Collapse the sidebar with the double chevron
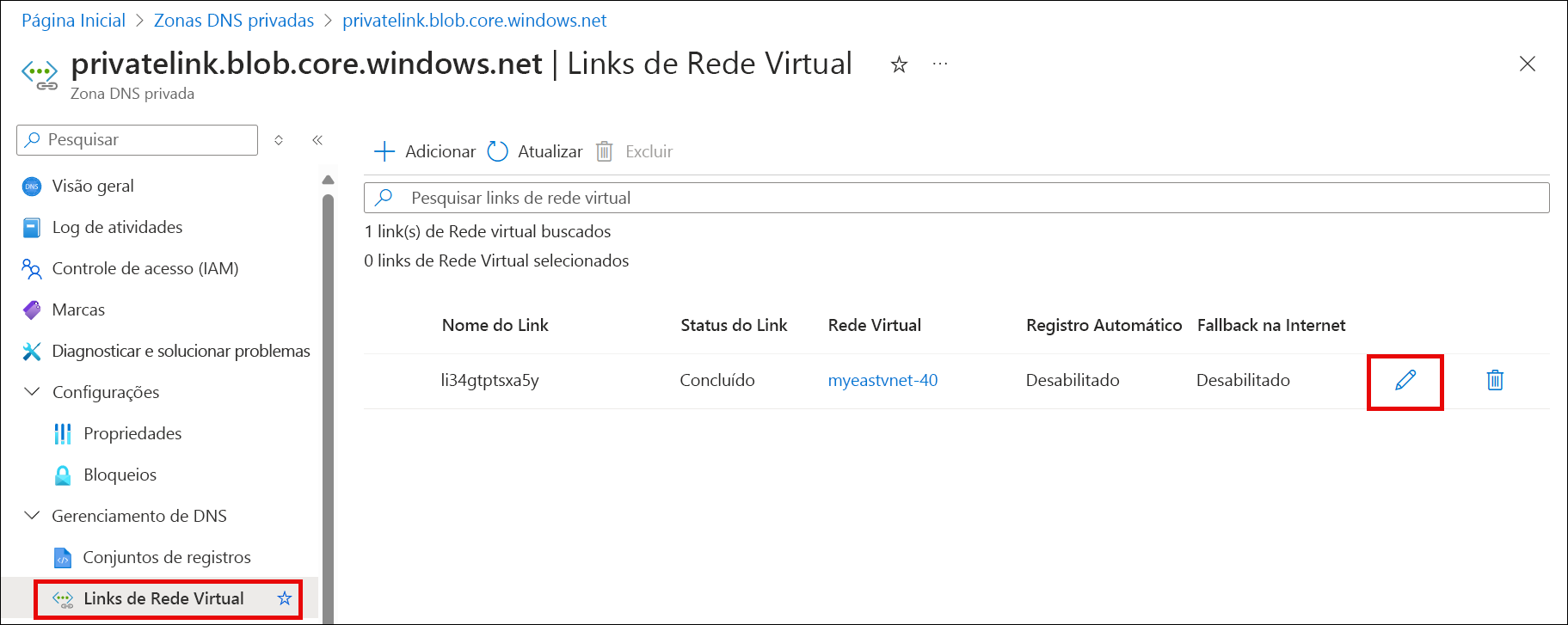 pos(317,139)
